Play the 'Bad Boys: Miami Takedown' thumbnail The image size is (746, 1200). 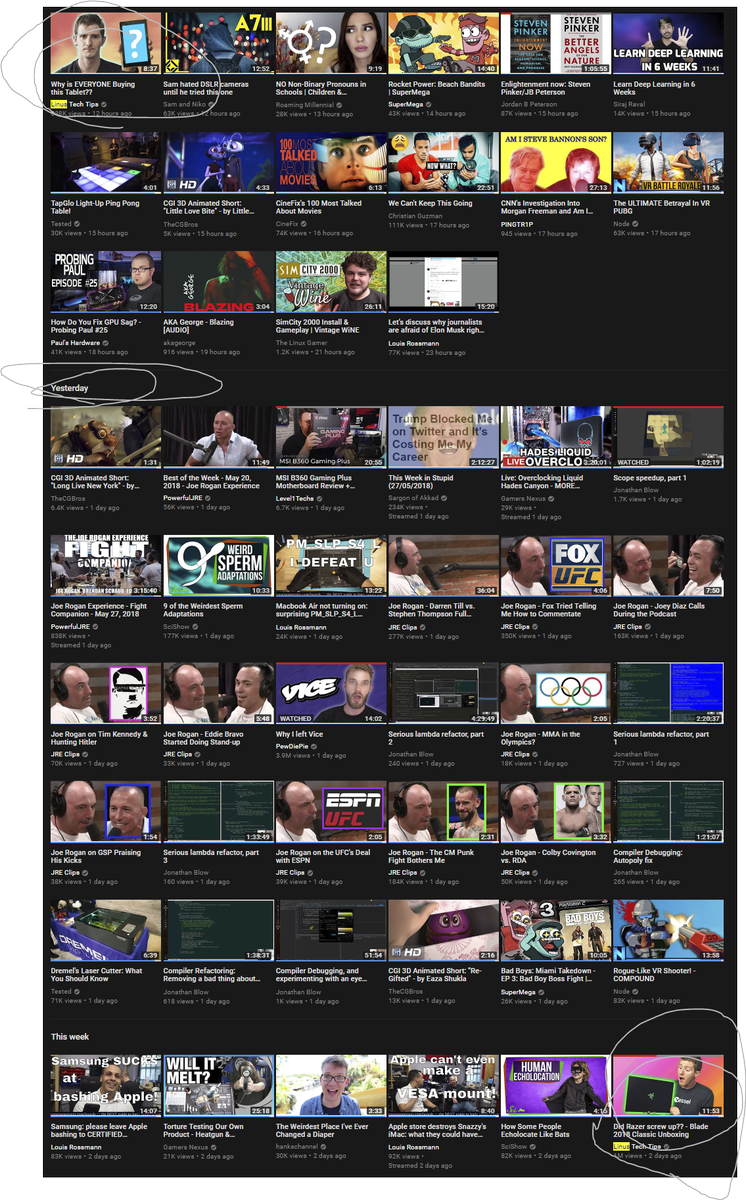click(556, 931)
